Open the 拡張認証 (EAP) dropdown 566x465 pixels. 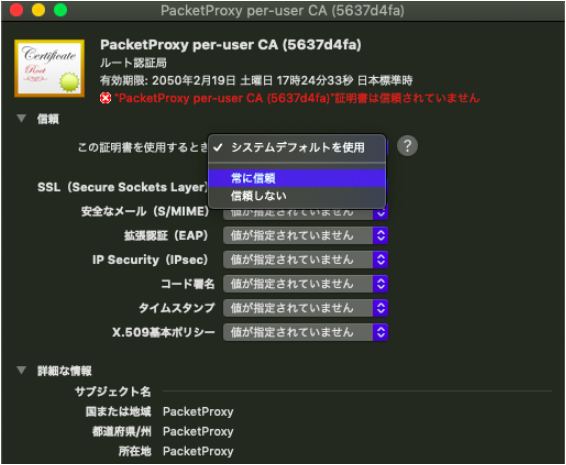click(305, 235)
